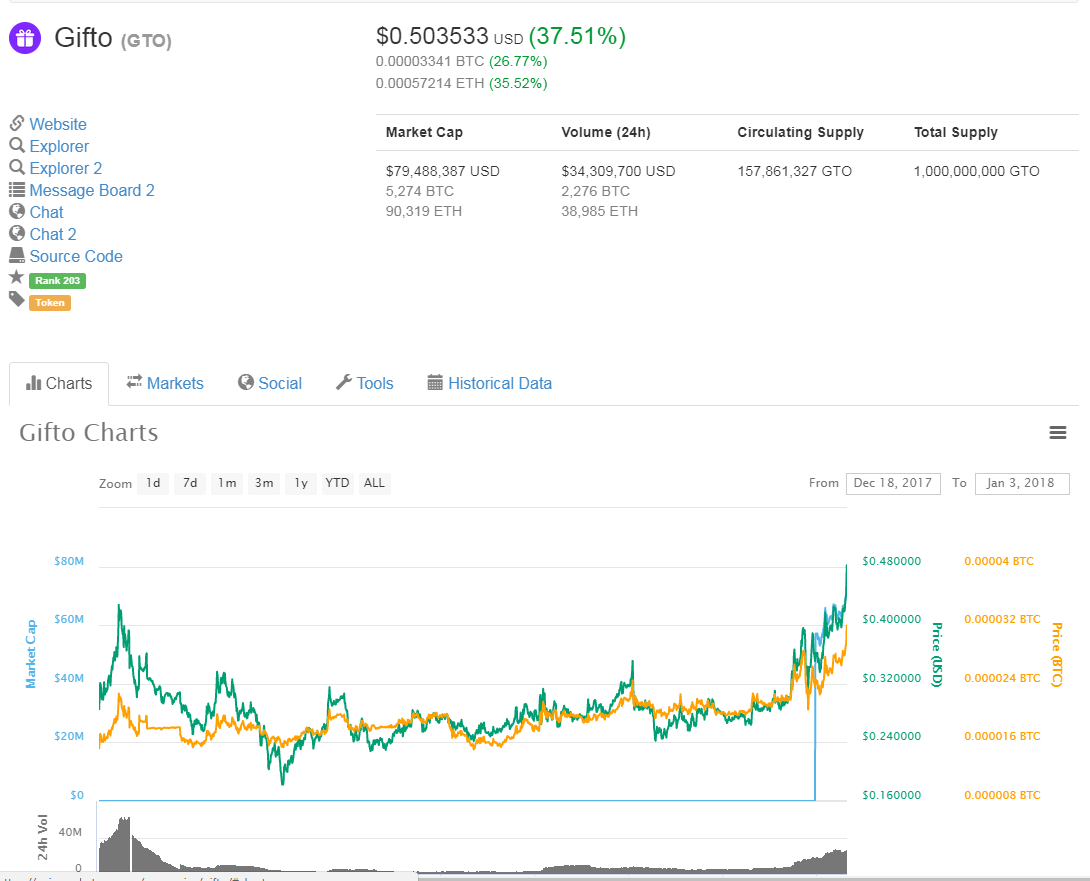Open the chart hamburger context menu
1090x881 pixels.
(x=1057, y=433)
